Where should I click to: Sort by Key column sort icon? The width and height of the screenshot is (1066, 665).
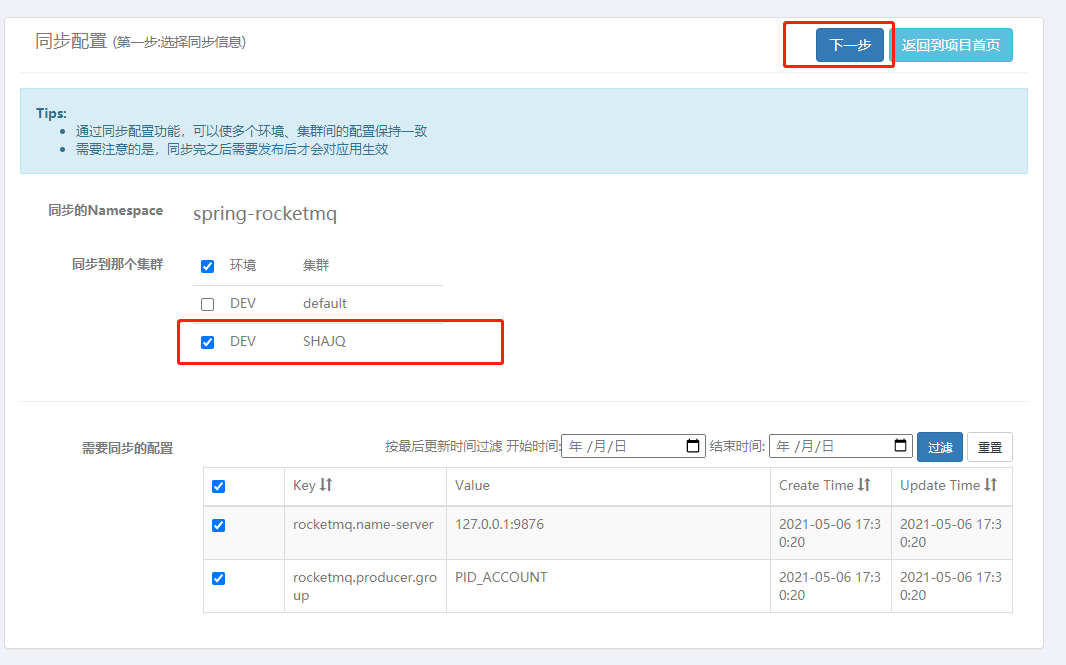point(326,485)
